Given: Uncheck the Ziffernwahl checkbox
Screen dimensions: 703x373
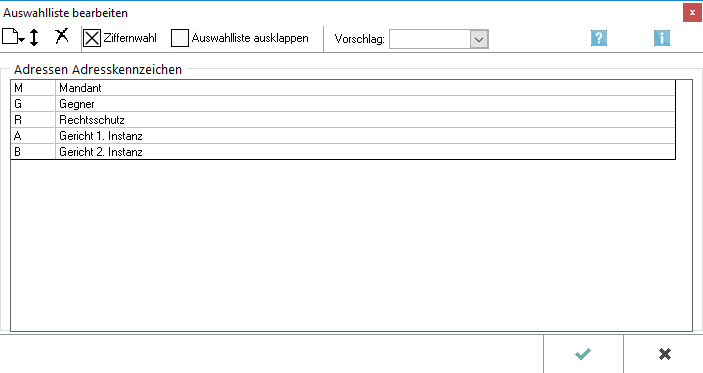Looking at the screenshot, I should pos(92,38).
